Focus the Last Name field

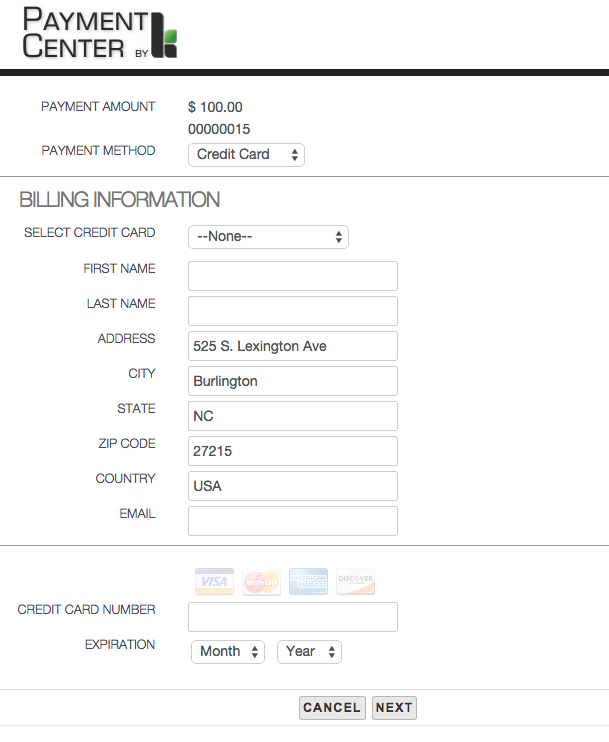tap(293, 311)
